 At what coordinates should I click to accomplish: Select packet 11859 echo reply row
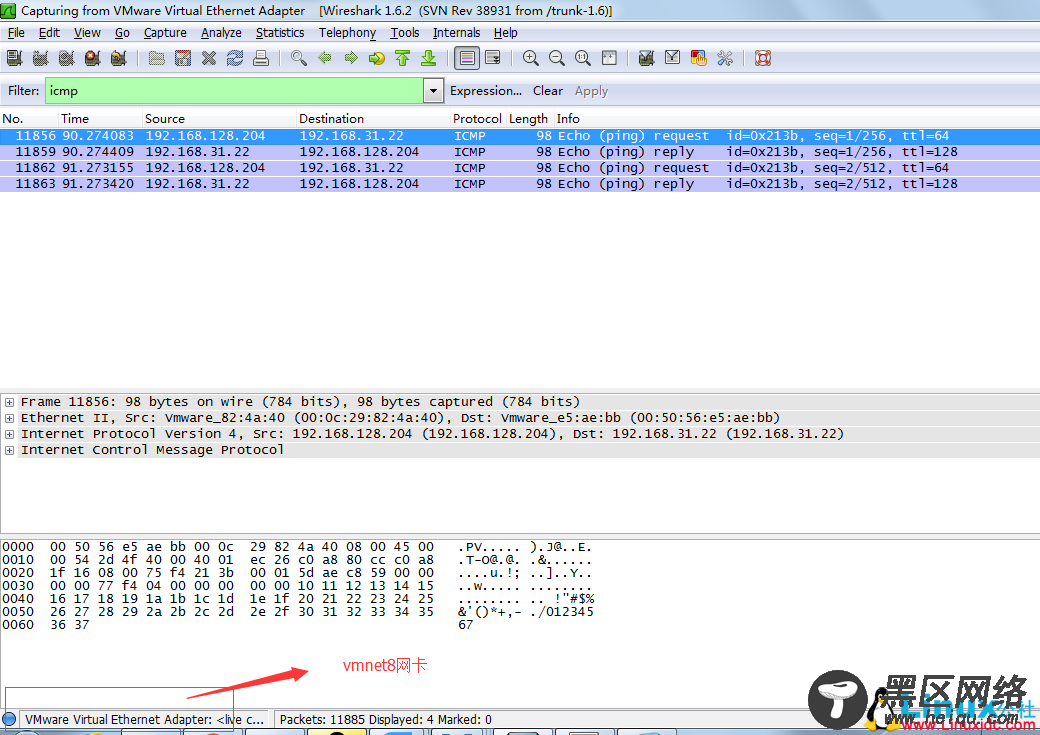(520, 152)
